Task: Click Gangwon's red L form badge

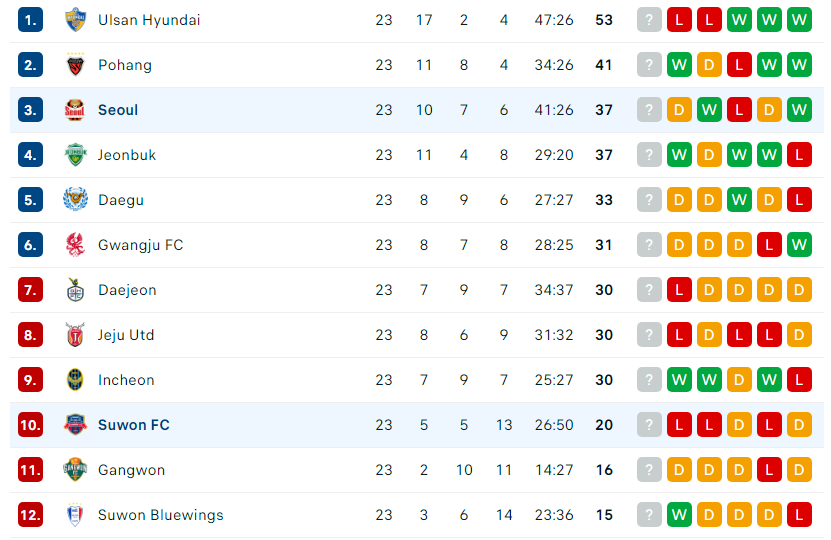Action: coord(769,470)
